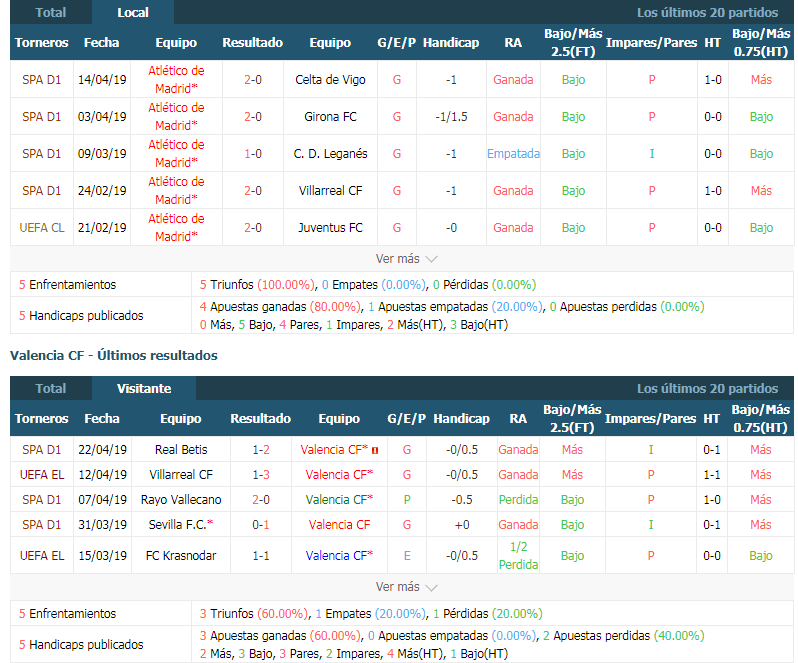Image resolution: width=798 pixels, height=663 pixels.
Task: Expand Ver más under Atlético results
Action: click(406, 258)
